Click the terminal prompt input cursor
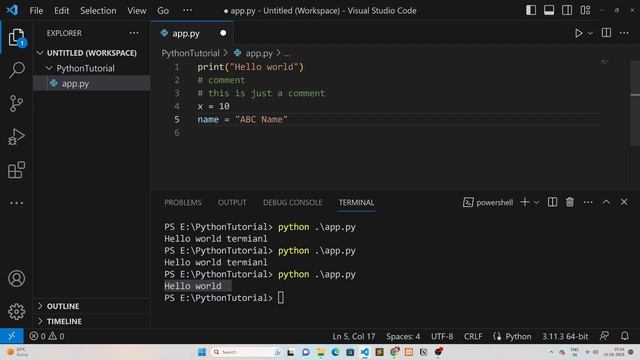This screenshot has height=360, width=640. (281, 298)
